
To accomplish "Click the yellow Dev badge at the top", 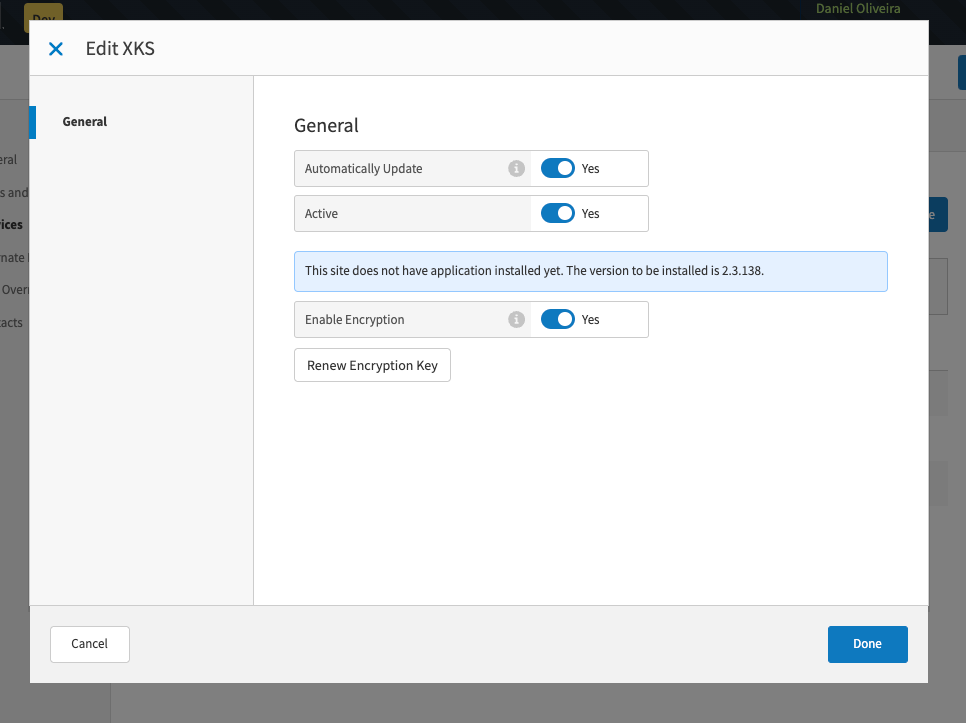I will tap(44, 17).
